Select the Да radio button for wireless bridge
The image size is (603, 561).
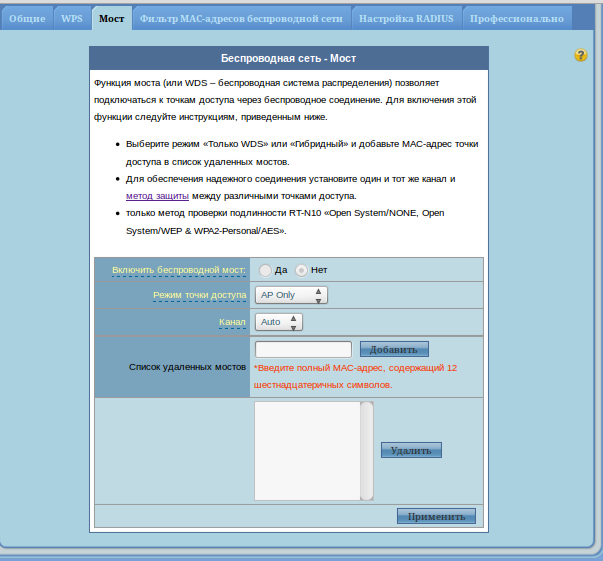coord(265,270)
